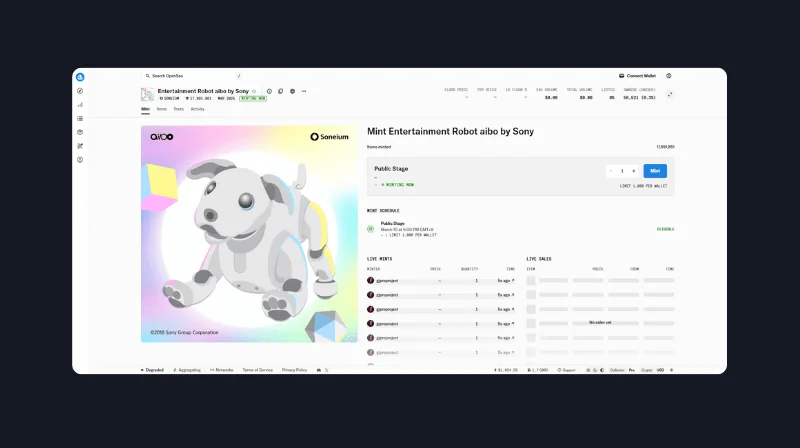
Task: Click the green MINTING NOW badge
Action: 253,98
